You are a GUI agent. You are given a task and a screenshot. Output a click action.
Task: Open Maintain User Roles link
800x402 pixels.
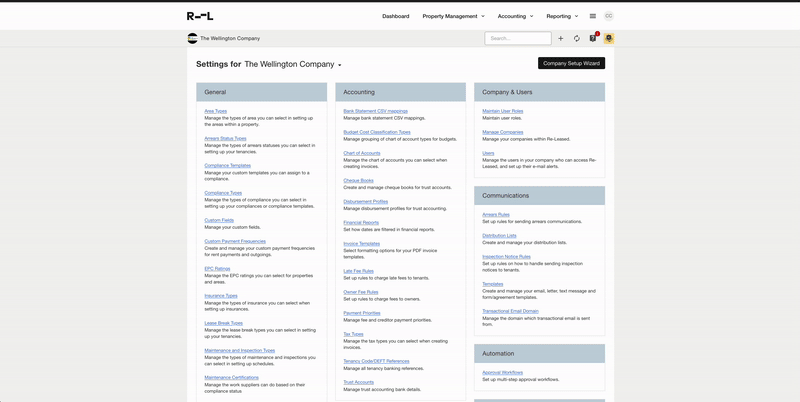502,111
